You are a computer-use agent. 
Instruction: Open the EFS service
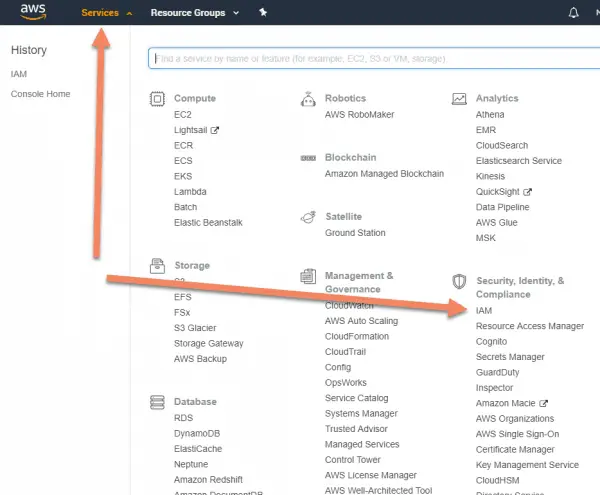pyautogui.click(x=183, y=297)
